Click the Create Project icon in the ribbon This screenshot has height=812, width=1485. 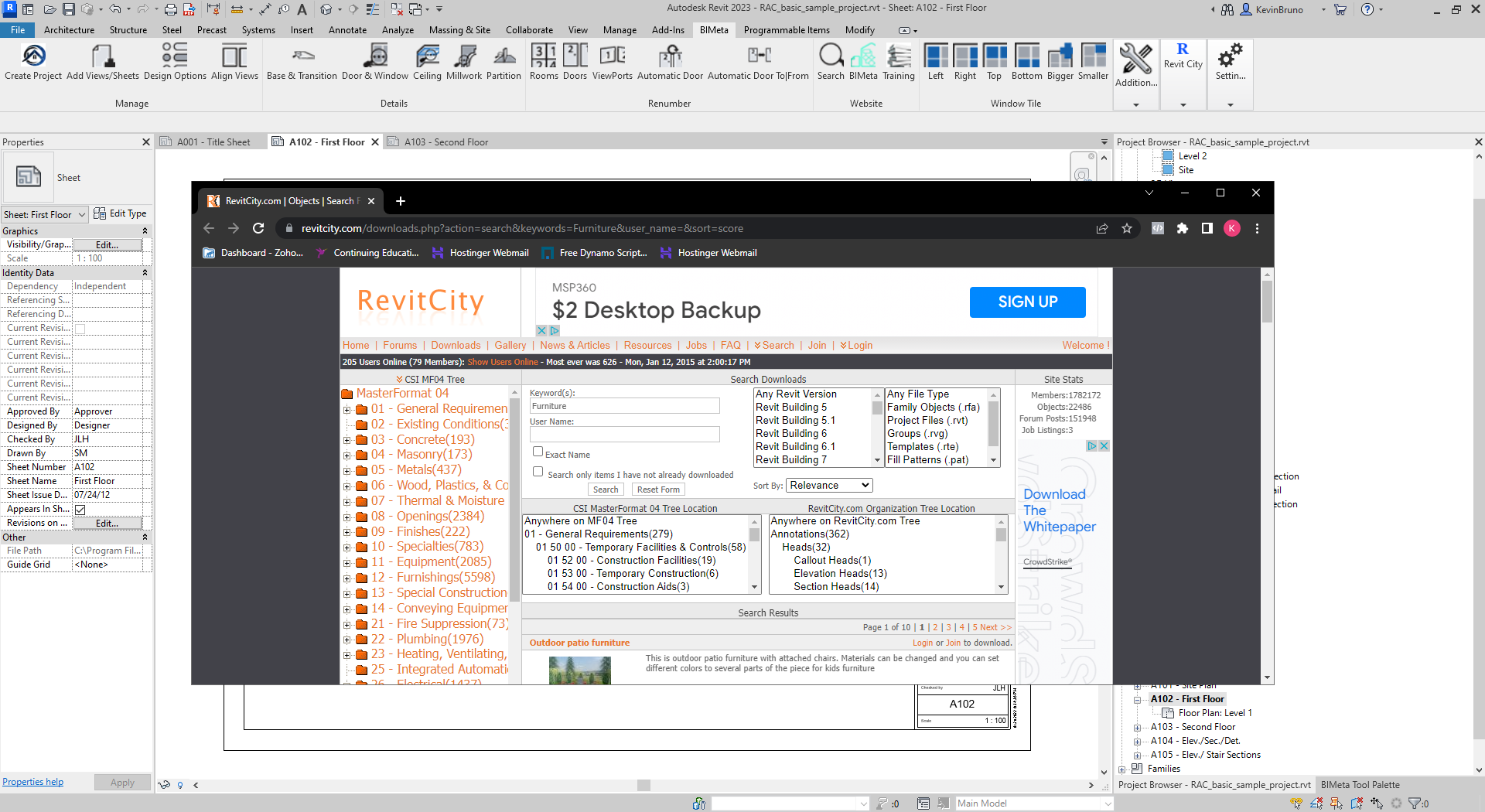coord(33,62)
